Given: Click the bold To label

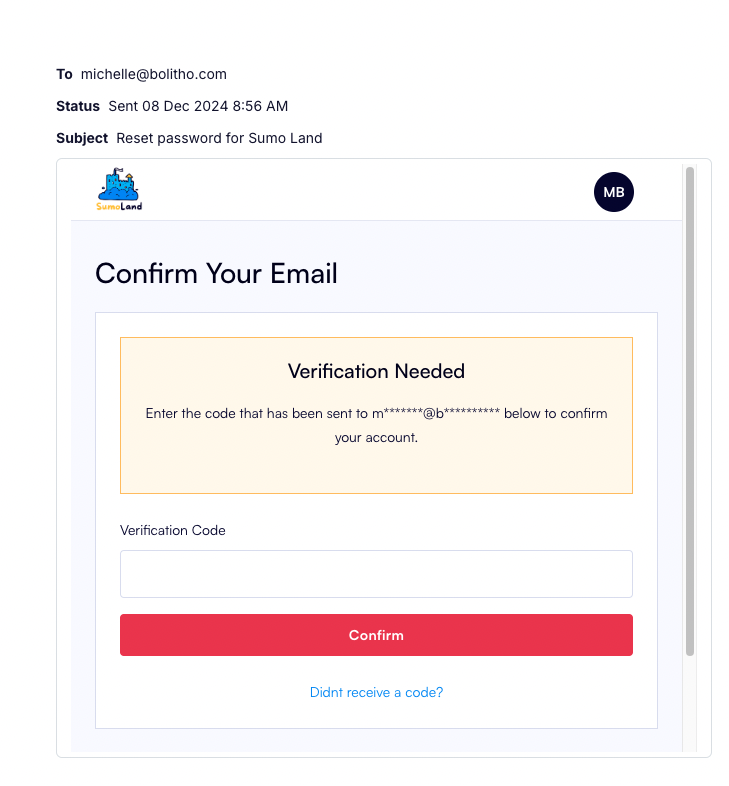Looking at the screenshot, I should coord(64,74).
